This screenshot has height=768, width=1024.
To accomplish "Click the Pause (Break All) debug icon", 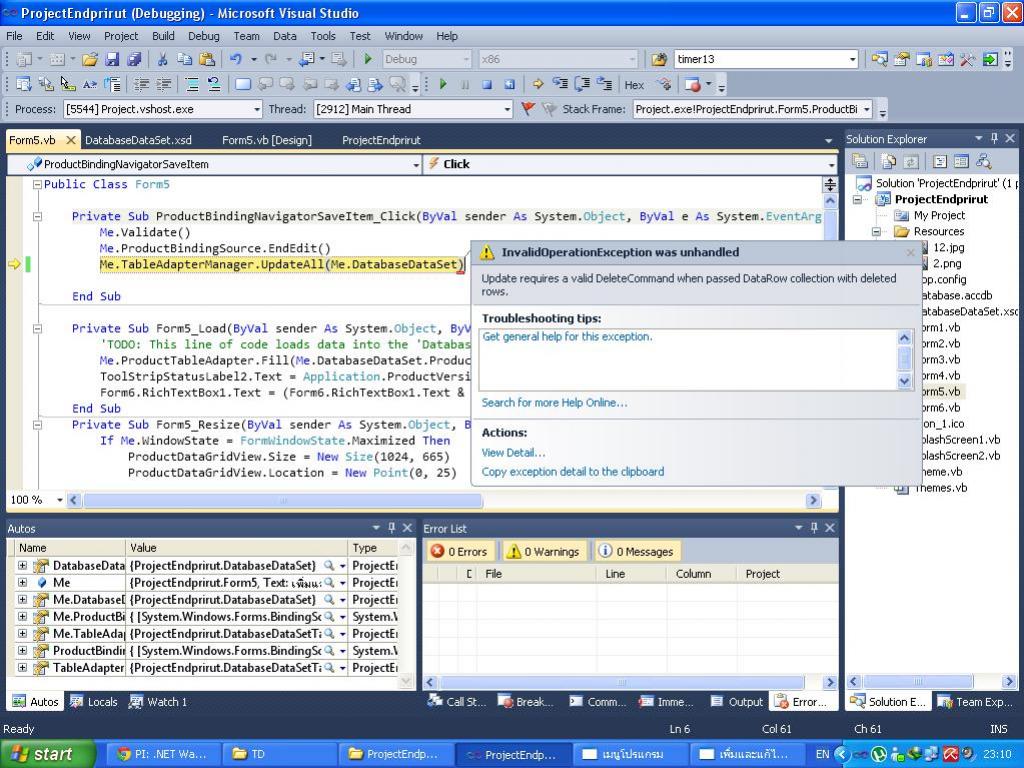I will click(x=465, y=85).
